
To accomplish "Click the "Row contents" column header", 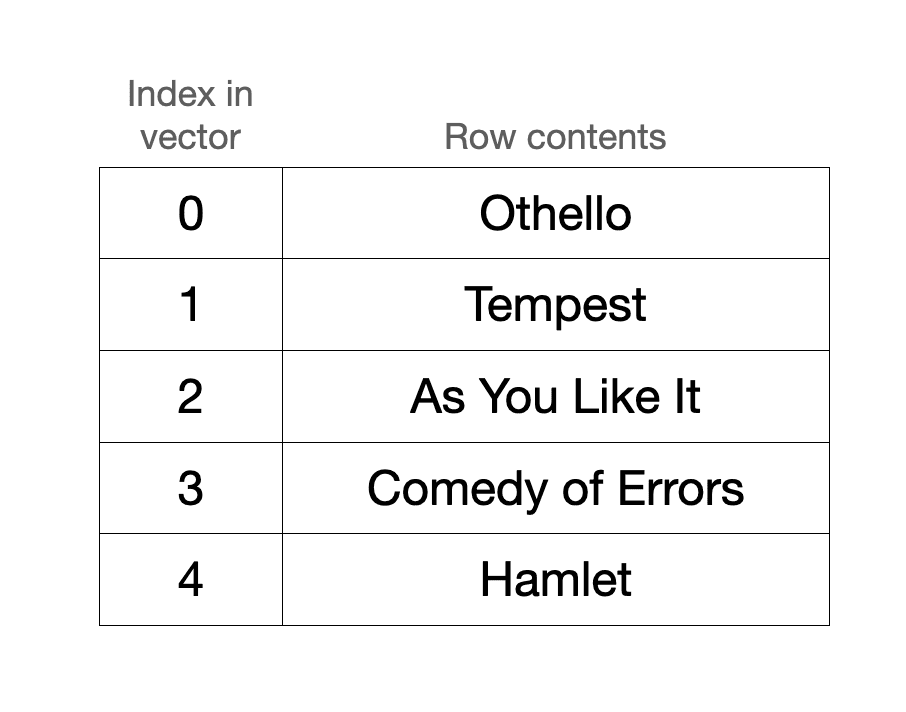I will pos(555,137).
